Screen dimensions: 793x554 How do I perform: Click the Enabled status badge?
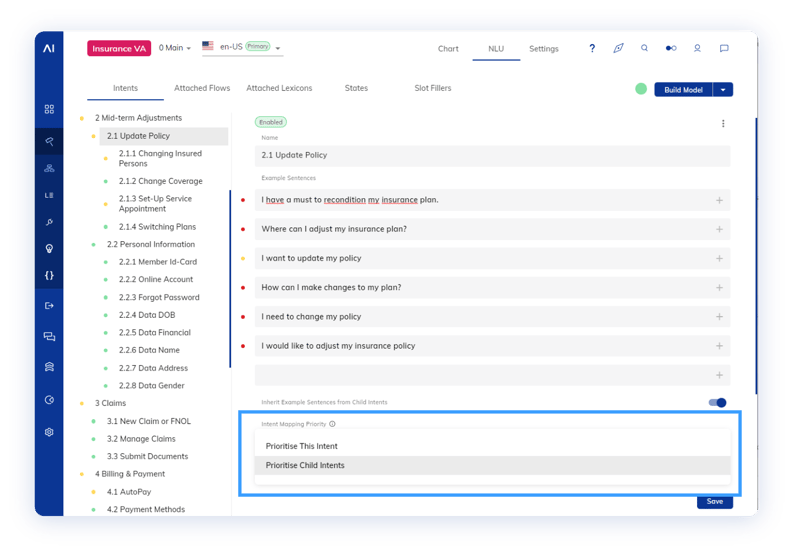pos(271,122)
